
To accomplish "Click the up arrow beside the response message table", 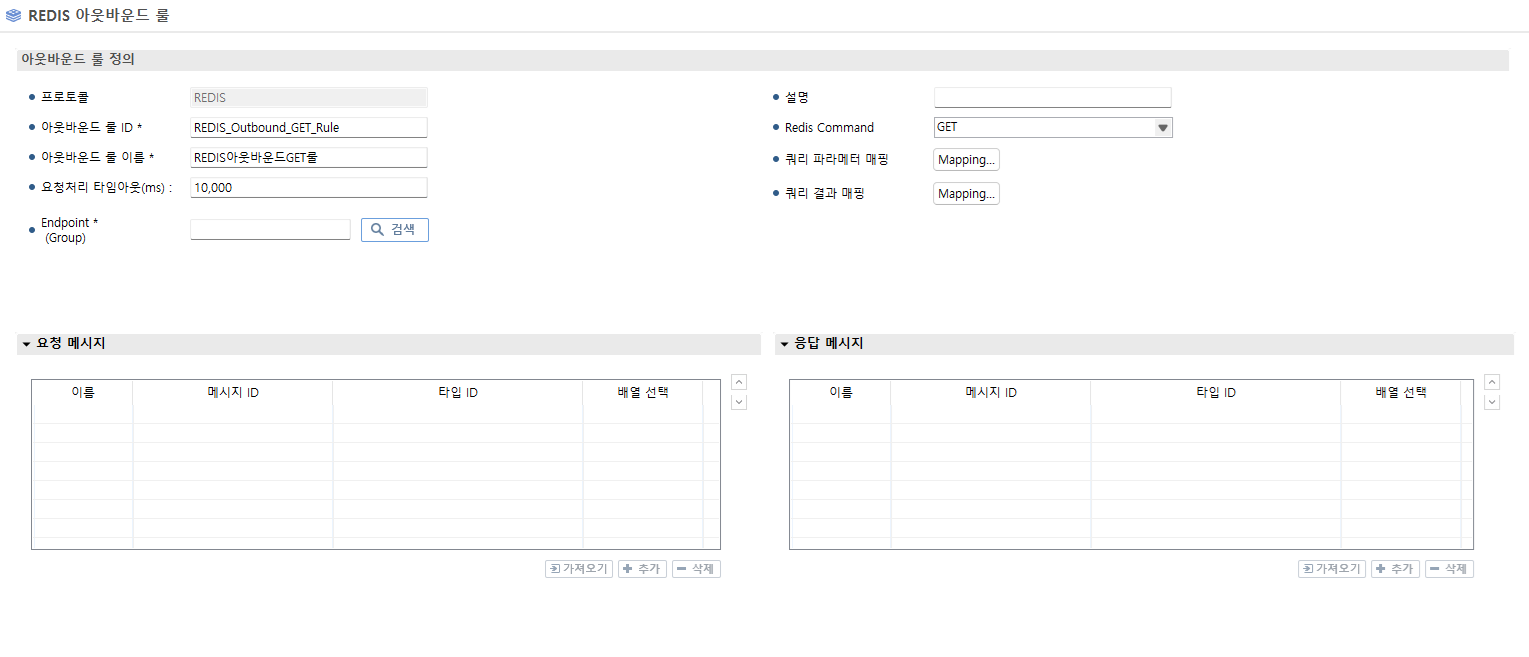I will click(1491, 381).
